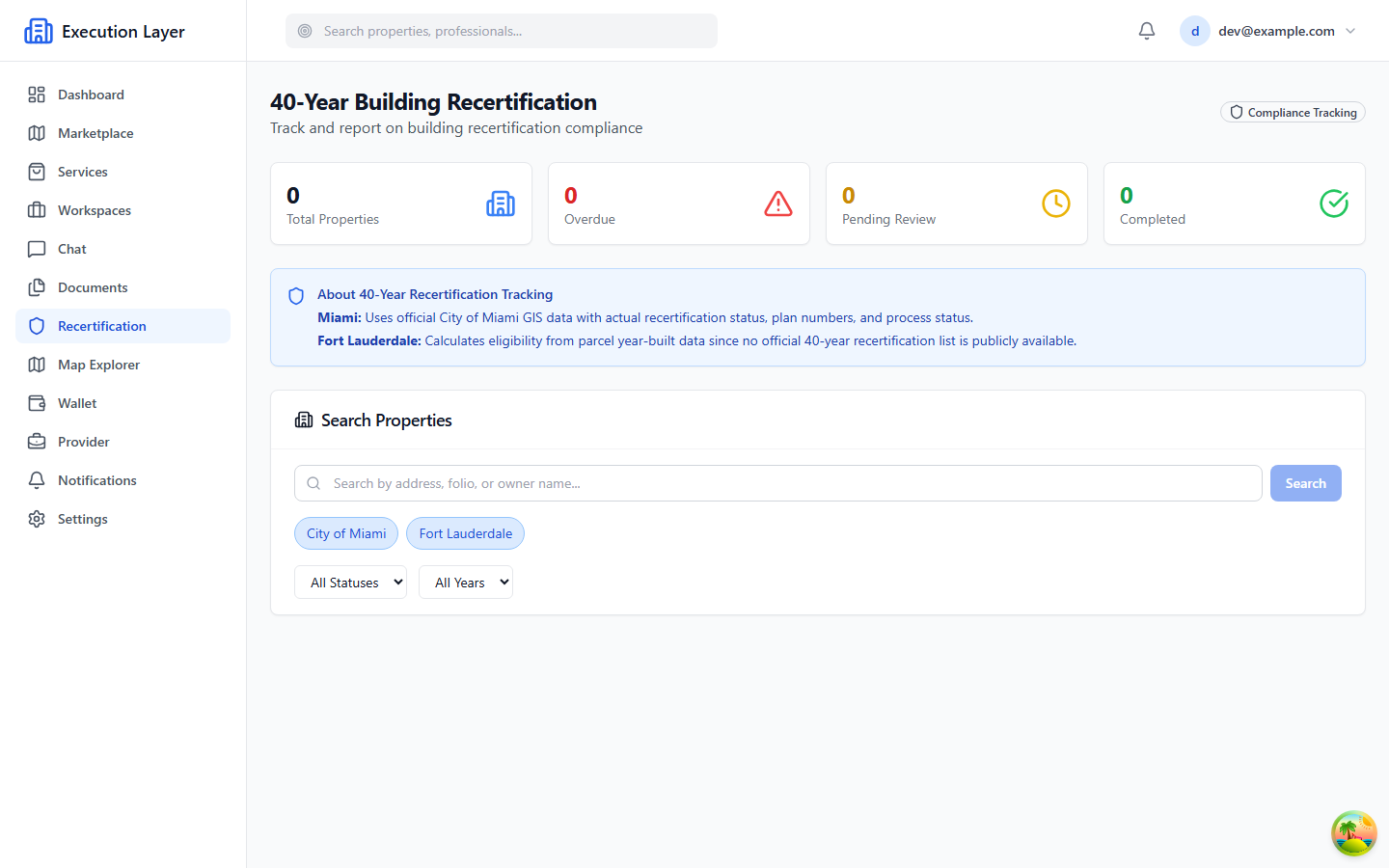Click the Execution Layer brand name
Viewport: 1389px width, 868px height.
(x=123, y=32)
